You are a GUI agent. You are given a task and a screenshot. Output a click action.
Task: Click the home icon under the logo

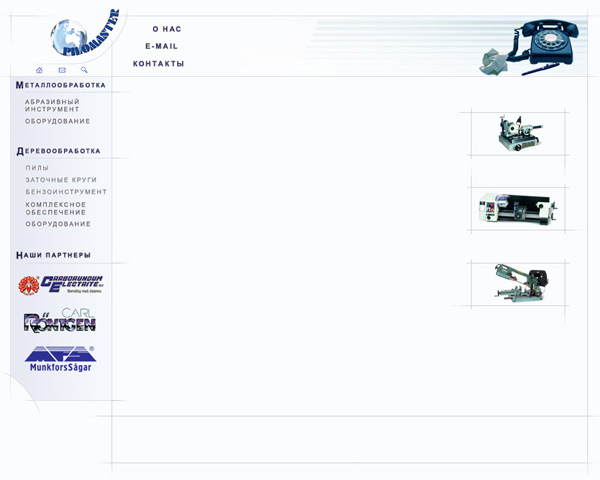coord(39,70)
